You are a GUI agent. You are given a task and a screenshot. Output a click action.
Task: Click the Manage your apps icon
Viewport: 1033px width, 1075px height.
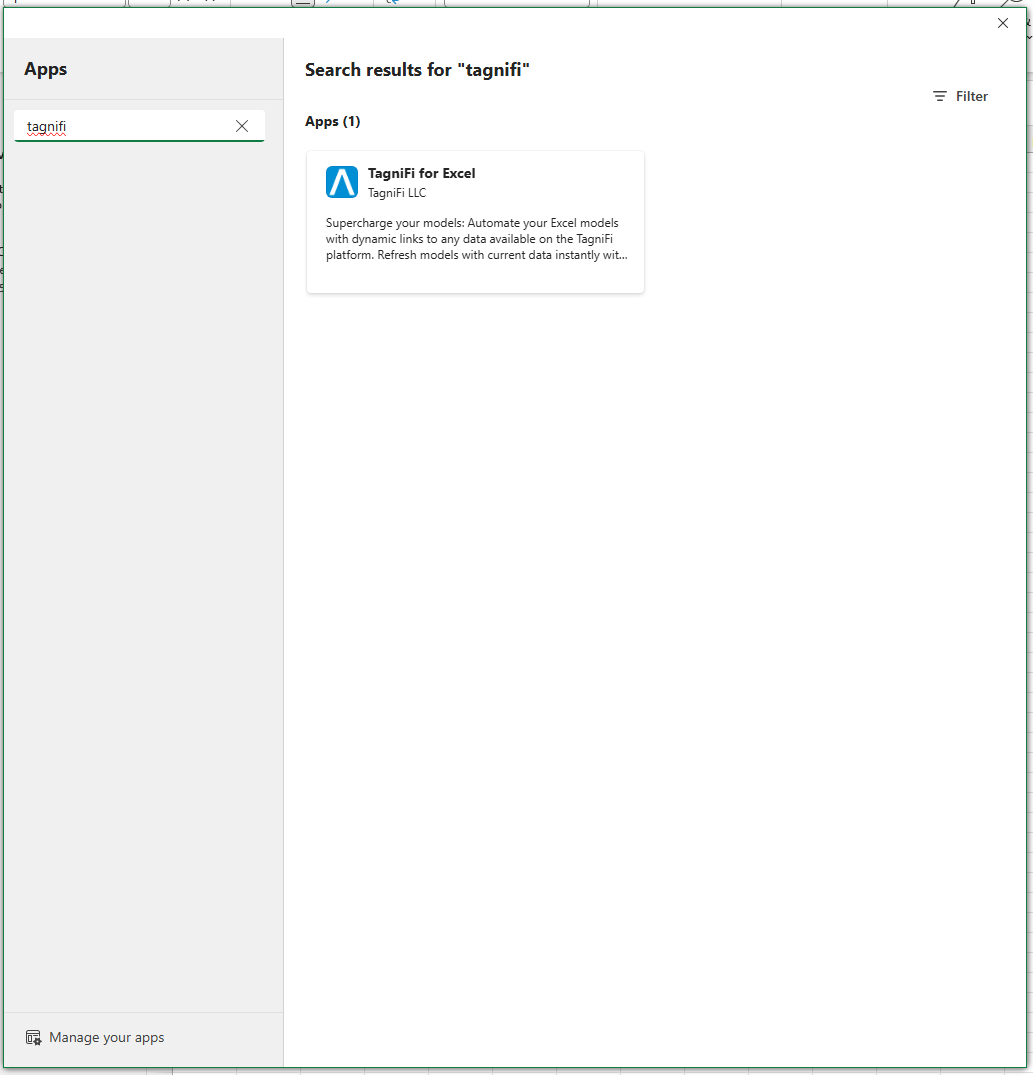pos(33,1037)
